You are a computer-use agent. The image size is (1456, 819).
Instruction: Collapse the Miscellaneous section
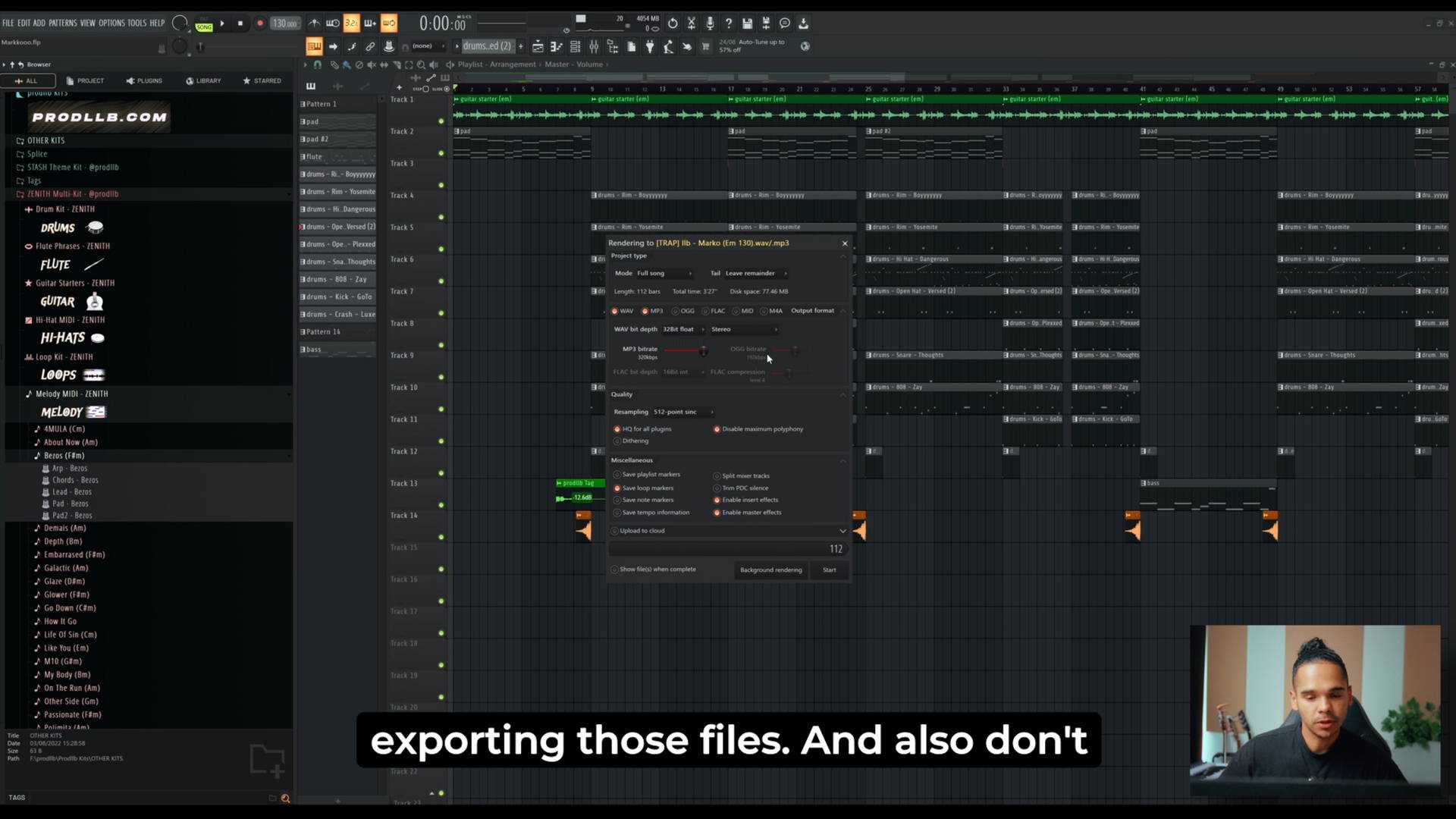[x=843, y=460]
